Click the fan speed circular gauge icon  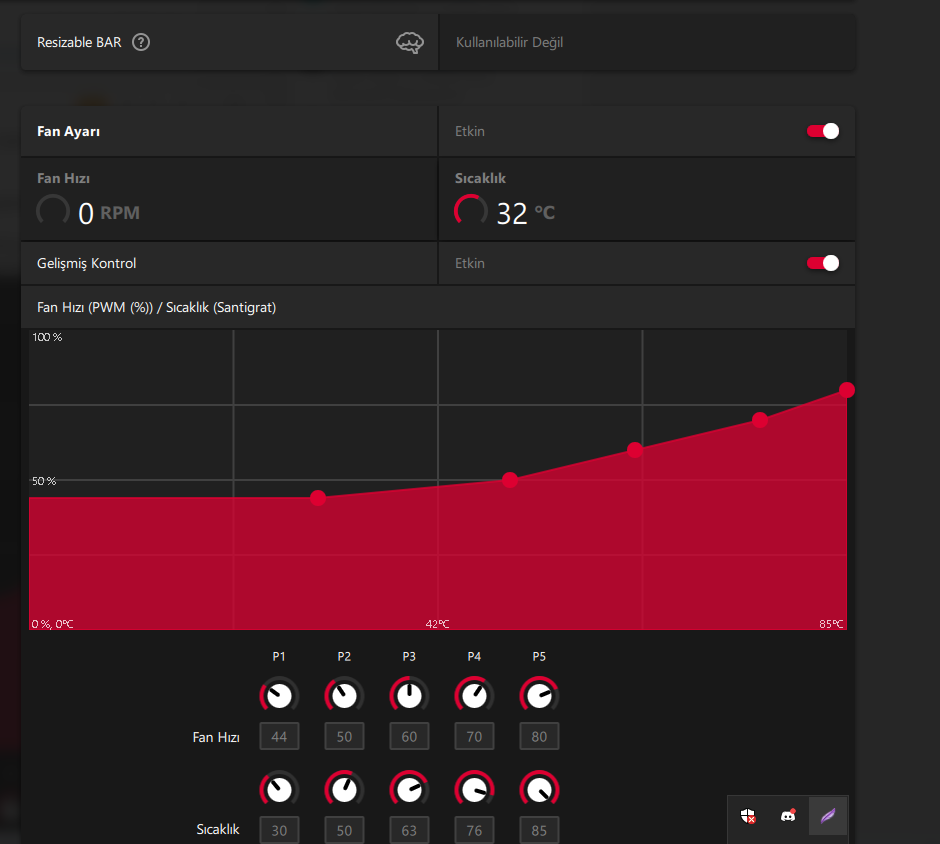tap(53, 210)
